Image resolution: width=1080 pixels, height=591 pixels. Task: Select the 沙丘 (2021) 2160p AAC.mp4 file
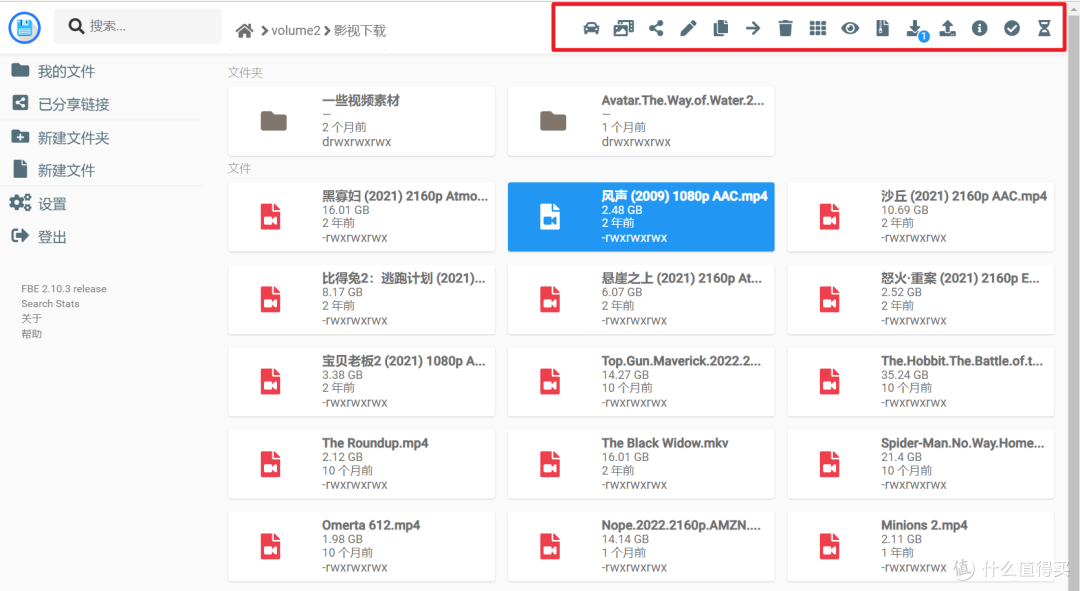921,217
